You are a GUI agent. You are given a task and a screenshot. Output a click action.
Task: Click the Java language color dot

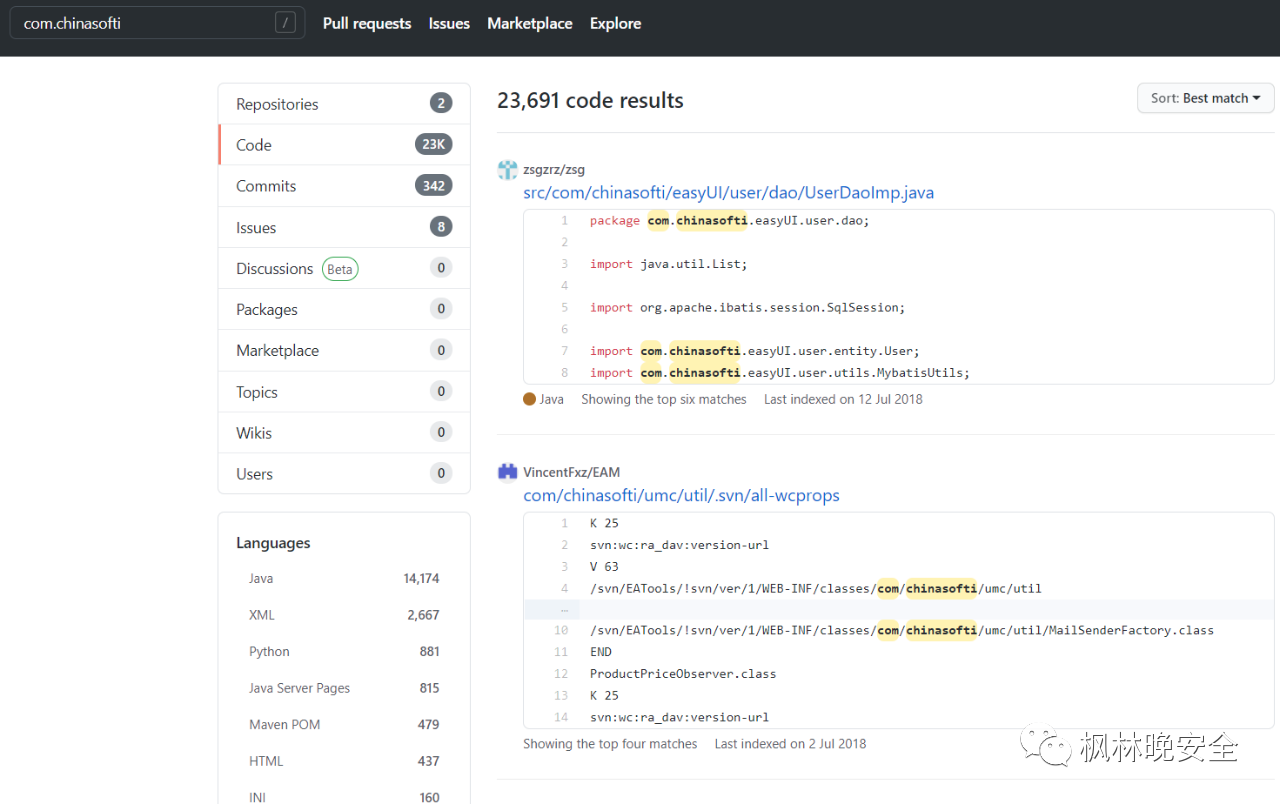point(530,399)
